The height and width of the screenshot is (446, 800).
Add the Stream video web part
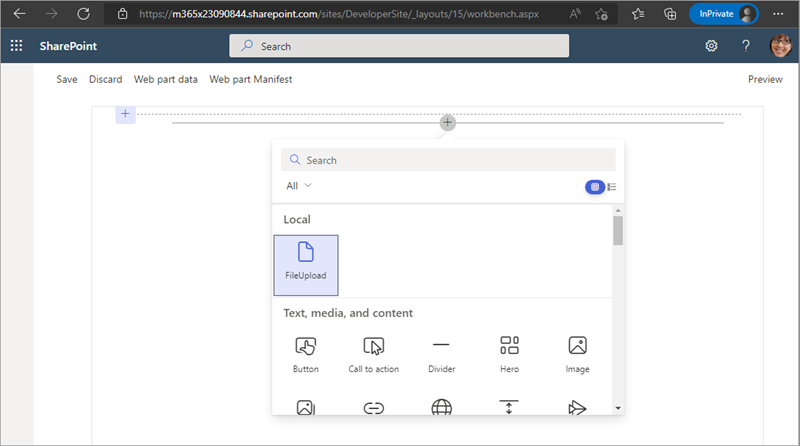coord(577,408)
